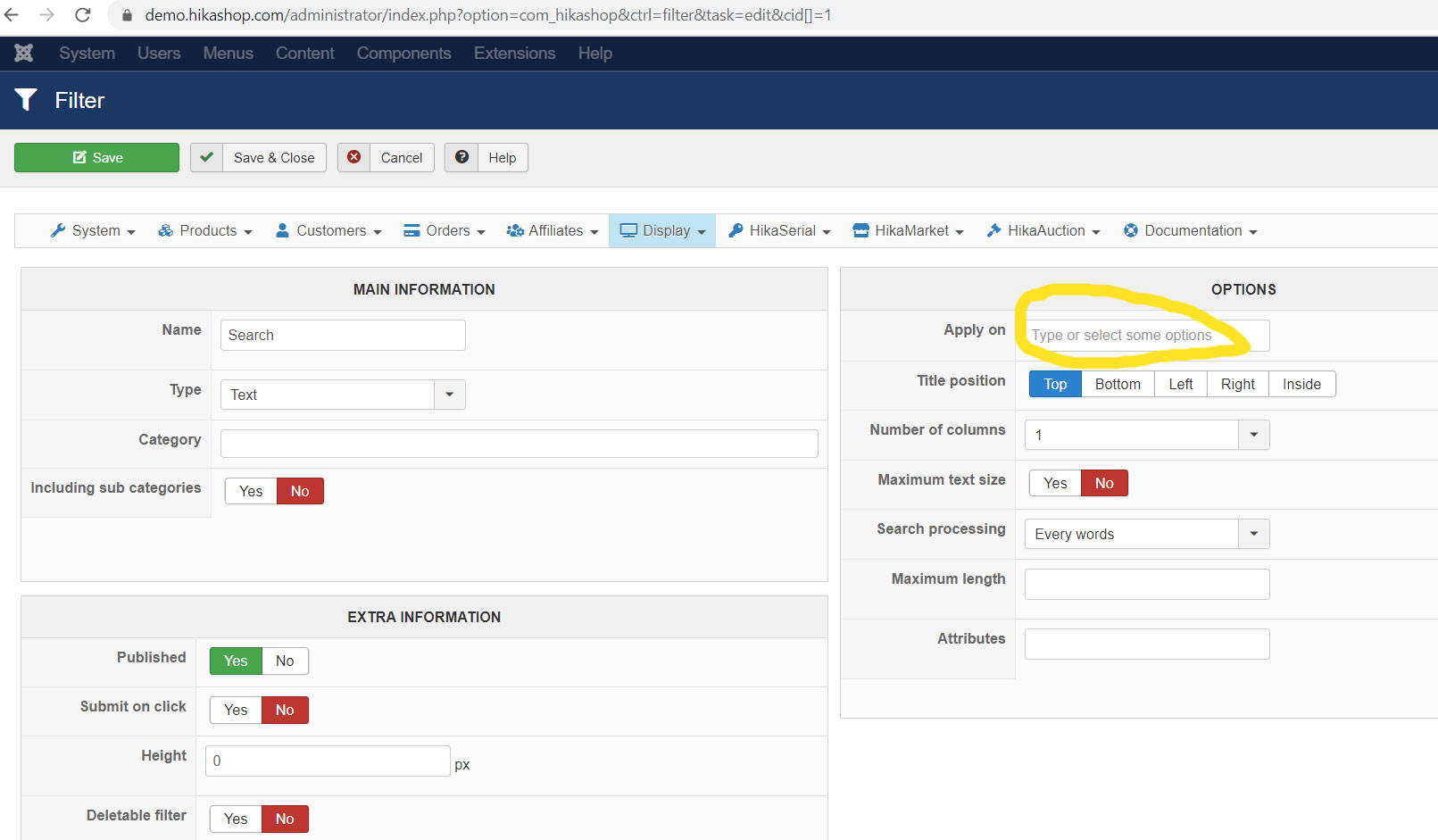Set Published to Yes
This screenshot has width=1438, height=840.
(x=236, y=661)
